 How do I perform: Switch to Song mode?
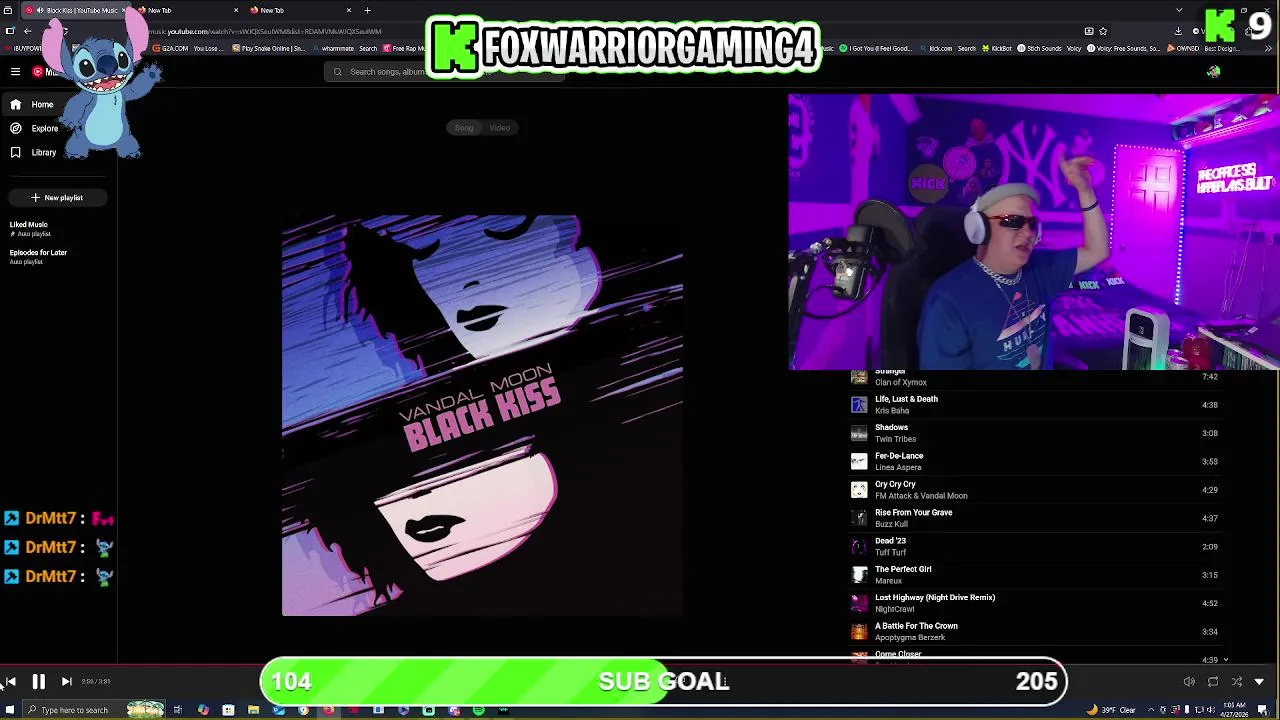click(x=464, y=128)
